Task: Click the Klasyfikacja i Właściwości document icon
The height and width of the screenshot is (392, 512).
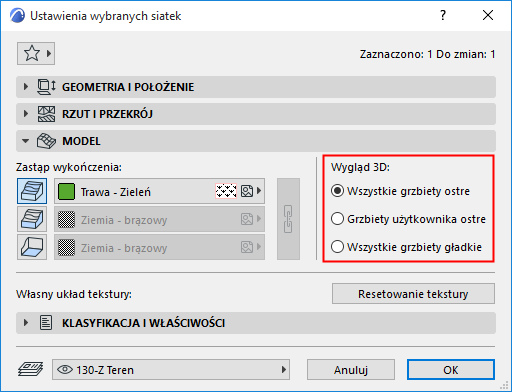Action: [46, 323]
